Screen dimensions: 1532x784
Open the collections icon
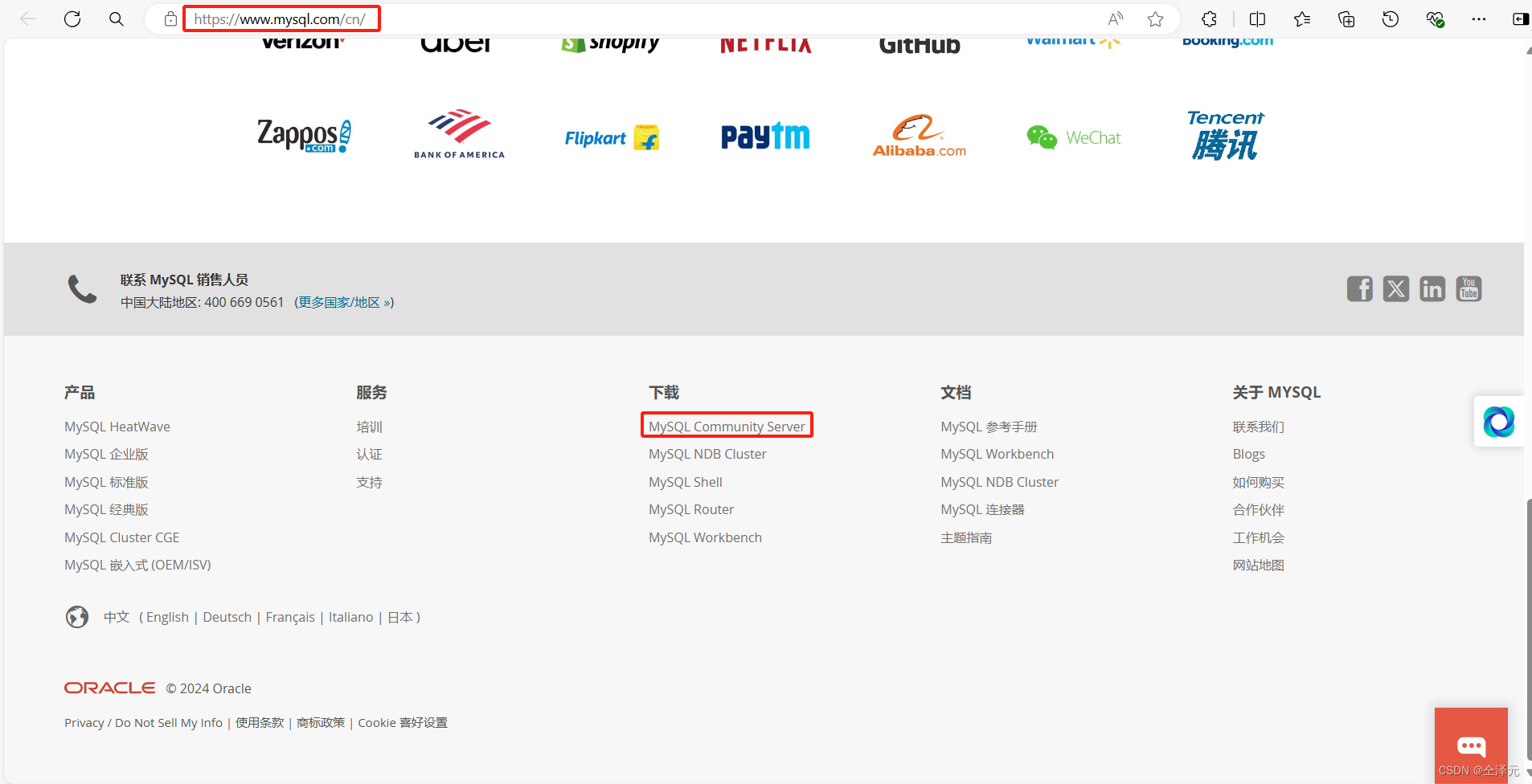point(1346,19)
